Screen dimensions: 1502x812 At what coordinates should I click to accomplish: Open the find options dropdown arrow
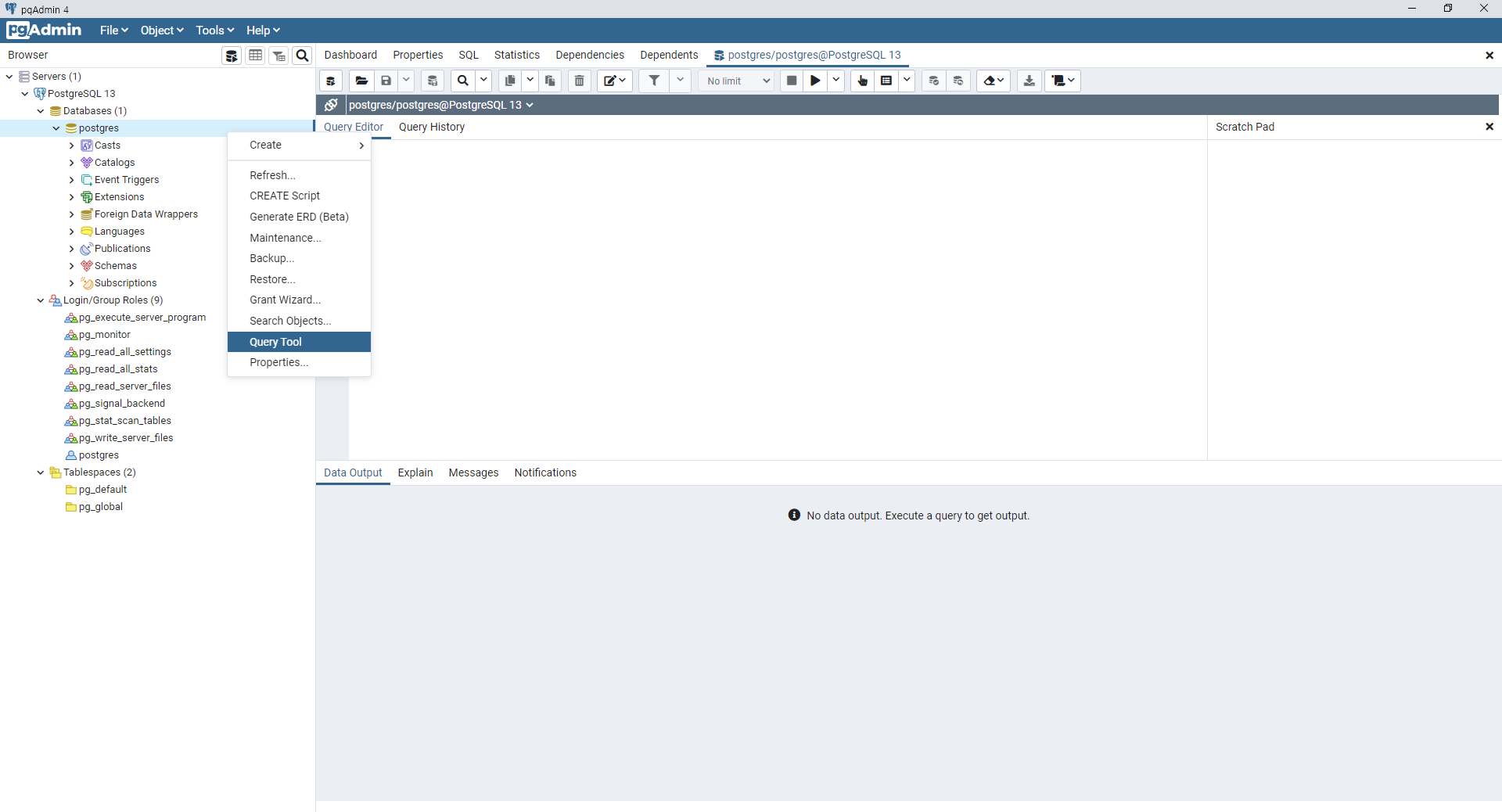483,81
